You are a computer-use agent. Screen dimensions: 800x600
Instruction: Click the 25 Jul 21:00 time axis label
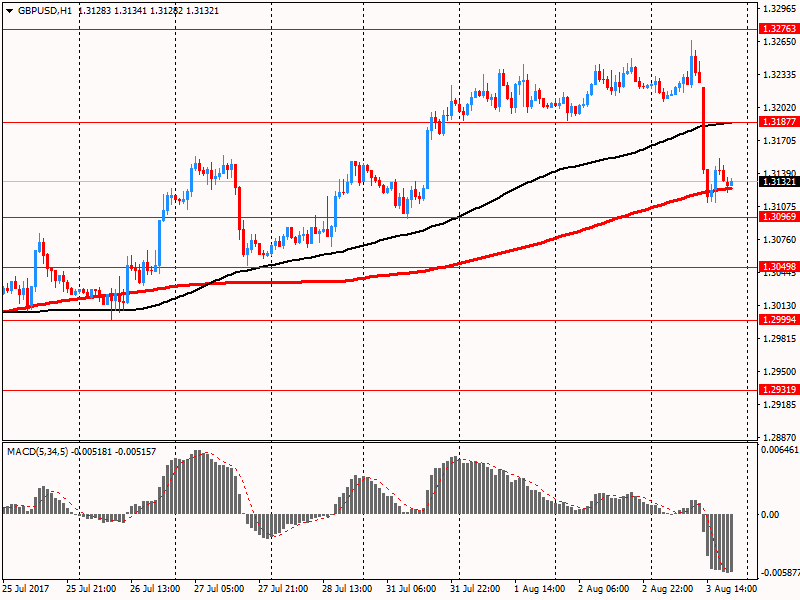coord(91,589)
